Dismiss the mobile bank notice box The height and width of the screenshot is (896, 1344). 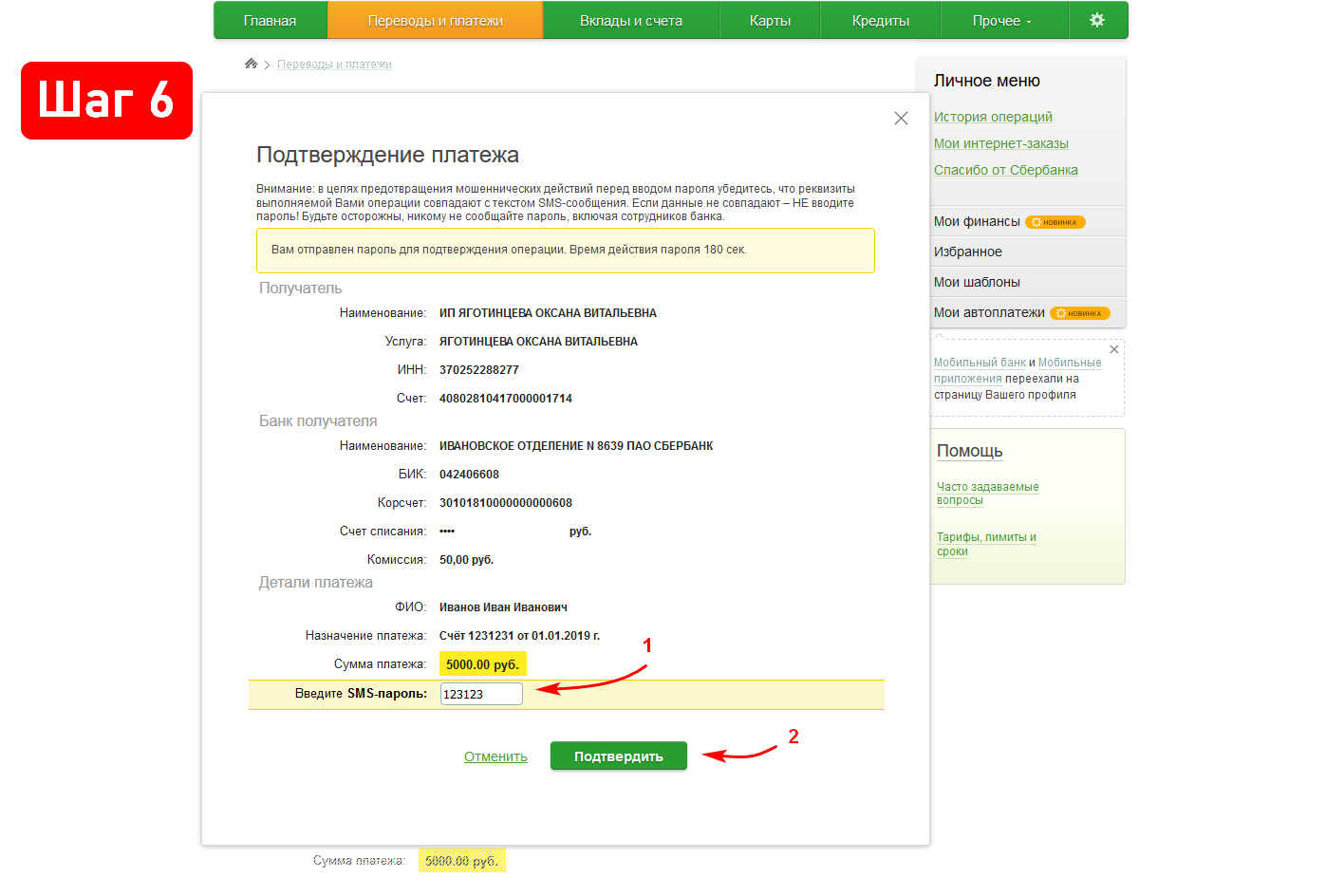point(1114,349)
